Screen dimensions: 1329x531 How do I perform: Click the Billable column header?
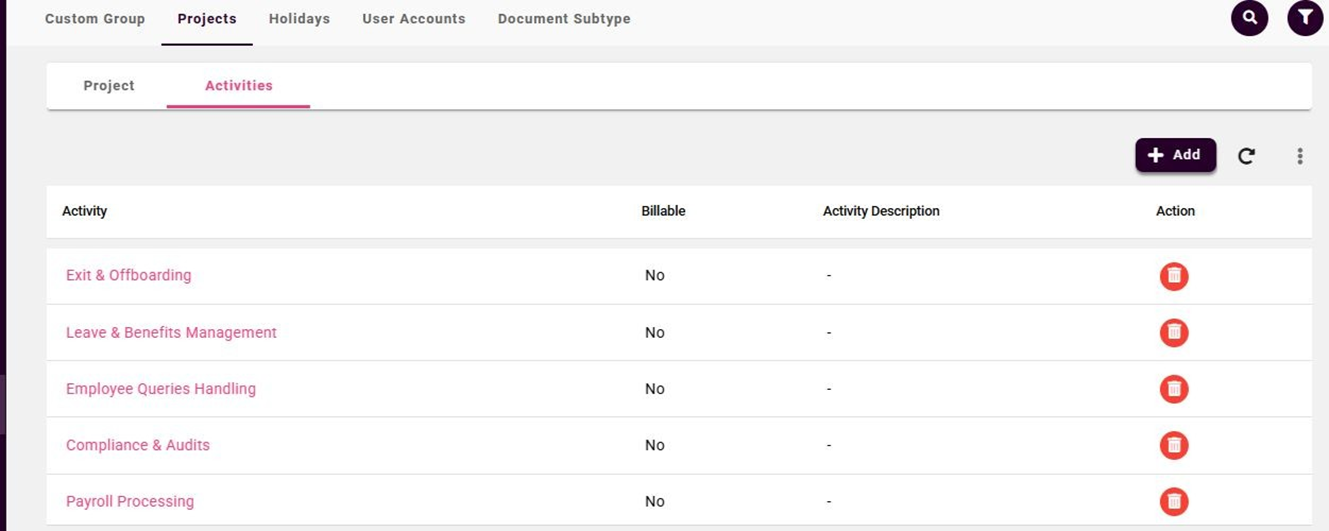pyautogui.click(x=663, y=211)
